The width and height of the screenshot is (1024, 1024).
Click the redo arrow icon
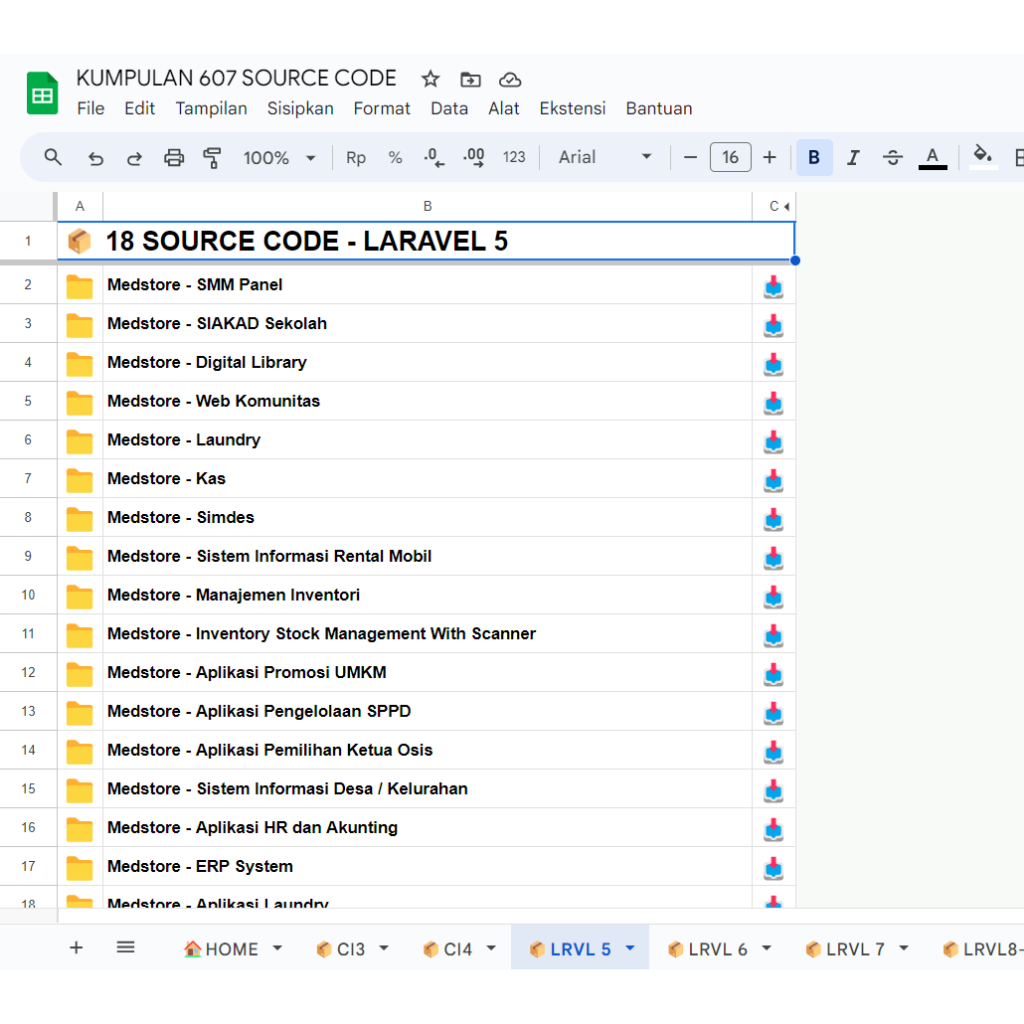(x=134, y=158)
